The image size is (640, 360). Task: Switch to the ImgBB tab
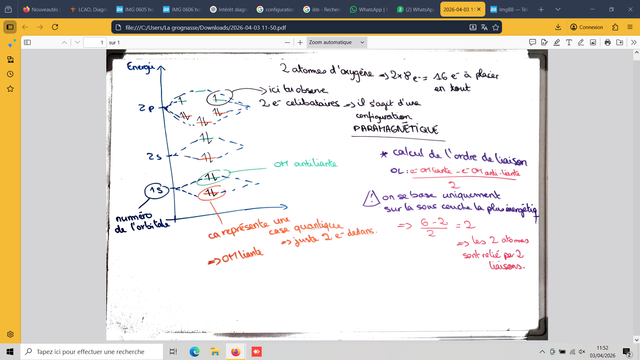coord(509,9)
